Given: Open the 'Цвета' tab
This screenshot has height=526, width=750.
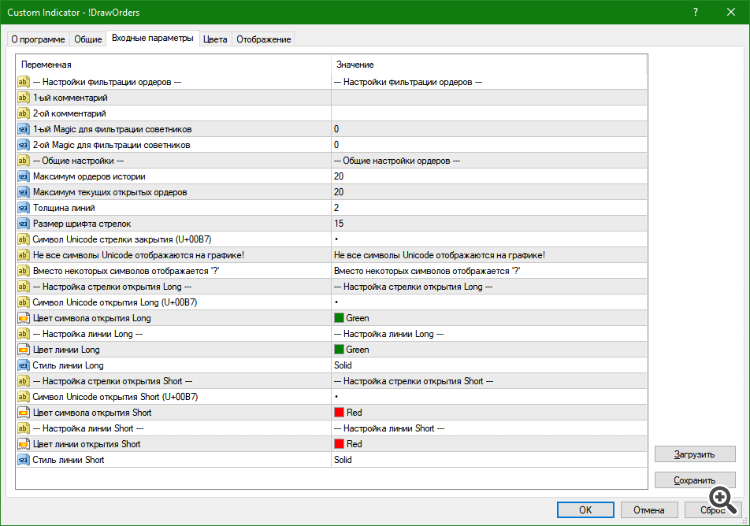Looking at the screenshot, I should coord(215,39).
